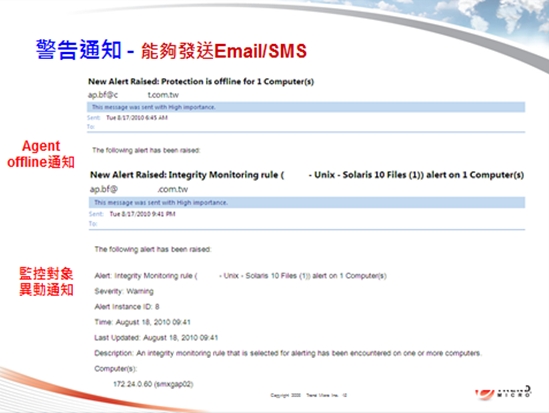The width and height of the screenshot is (549, 413).
Task: Click the Last Updated August 18 line
Action: pyautogui.click(x=156, y=338)
